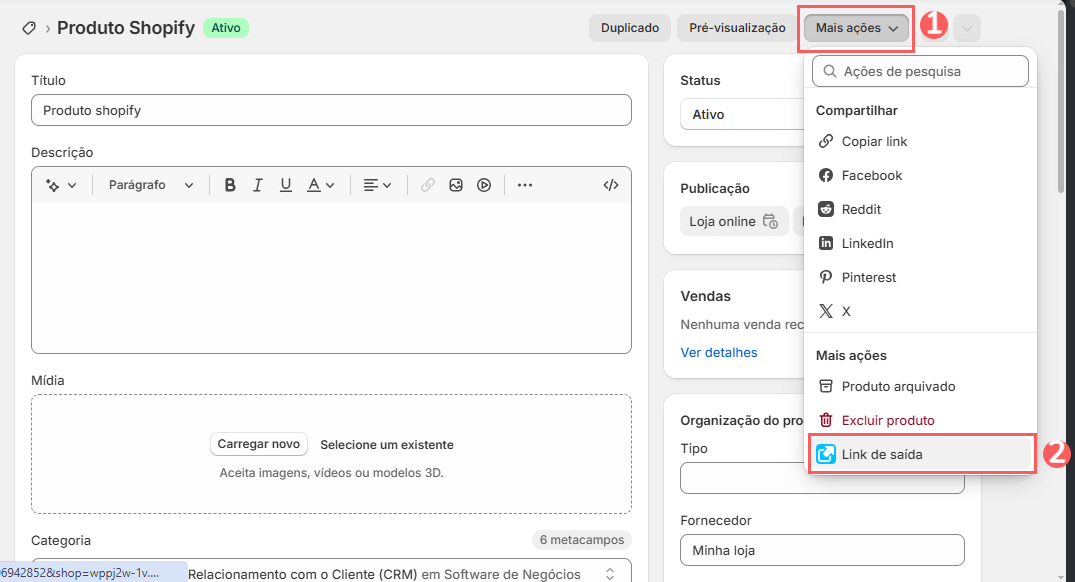
Task: Click the insert link icon in editor
Action: [x=428, y=185]
